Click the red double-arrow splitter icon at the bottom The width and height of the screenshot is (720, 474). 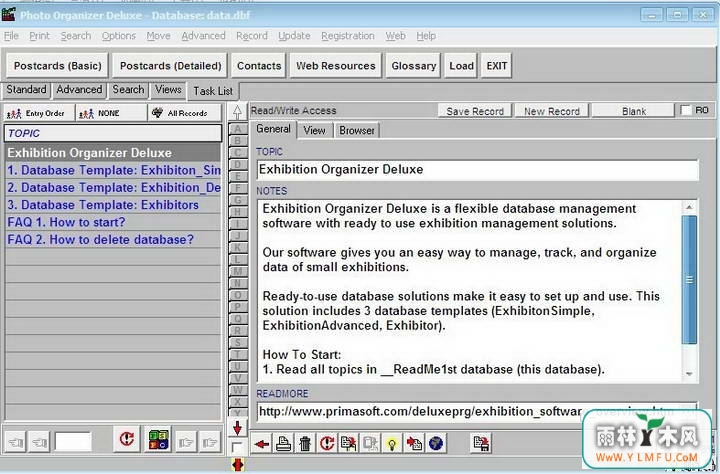[x=237, y=465]
